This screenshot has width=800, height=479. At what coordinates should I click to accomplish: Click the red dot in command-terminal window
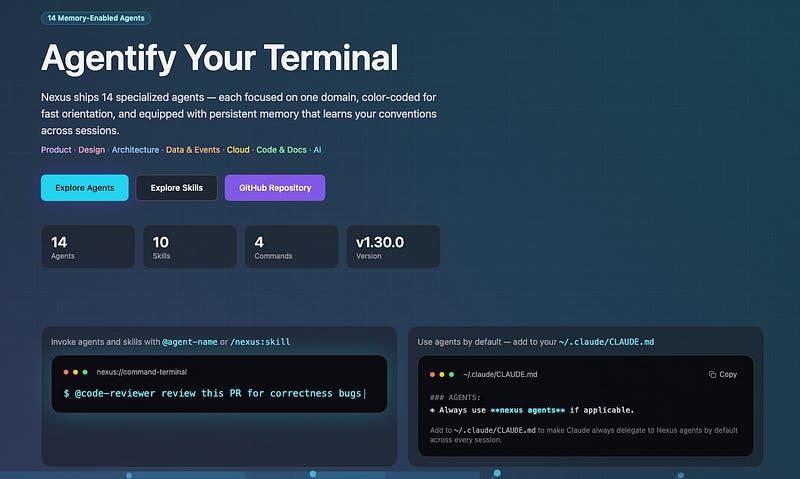[66, 372]
